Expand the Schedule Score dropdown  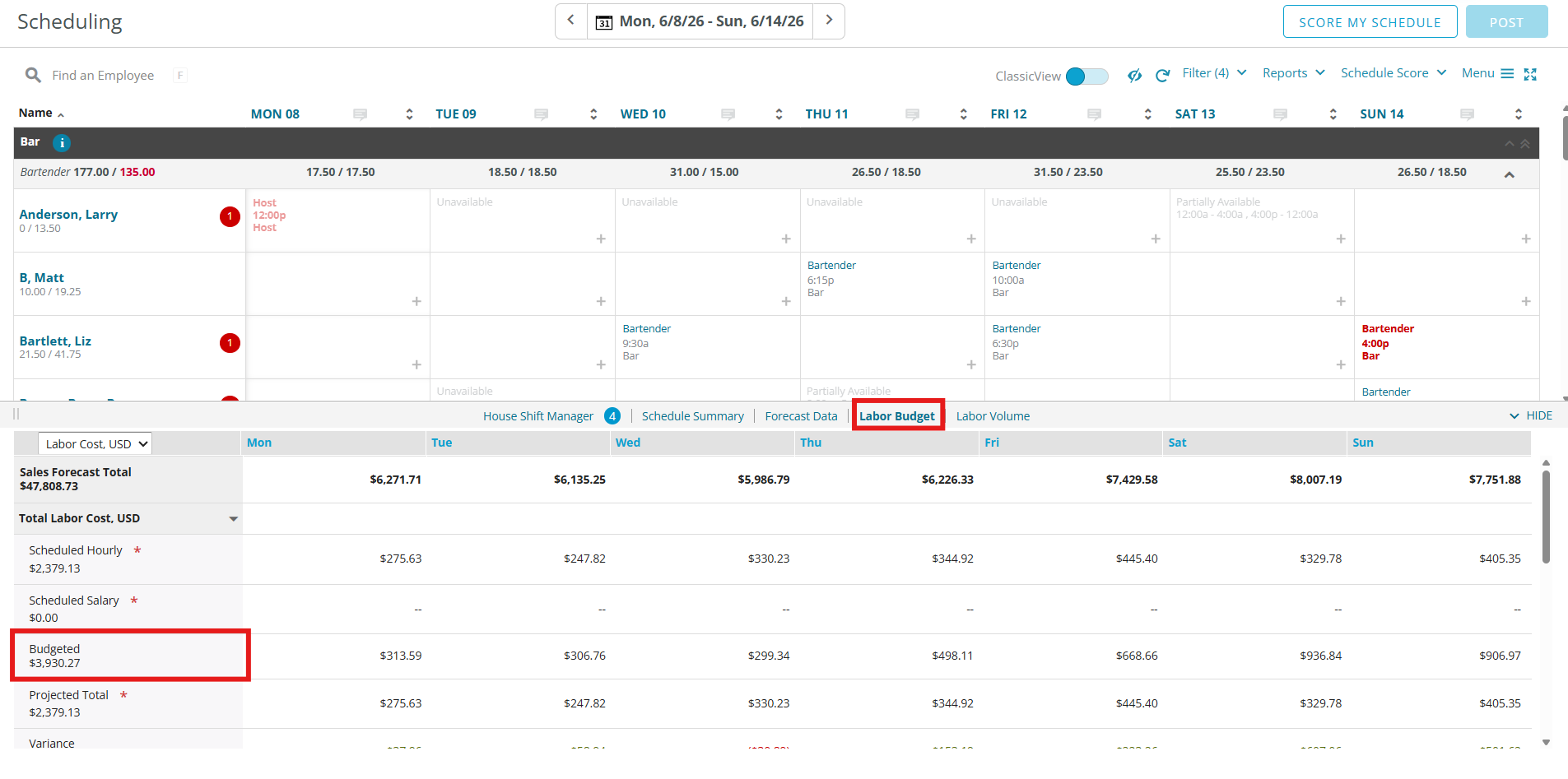point(1394,73)
